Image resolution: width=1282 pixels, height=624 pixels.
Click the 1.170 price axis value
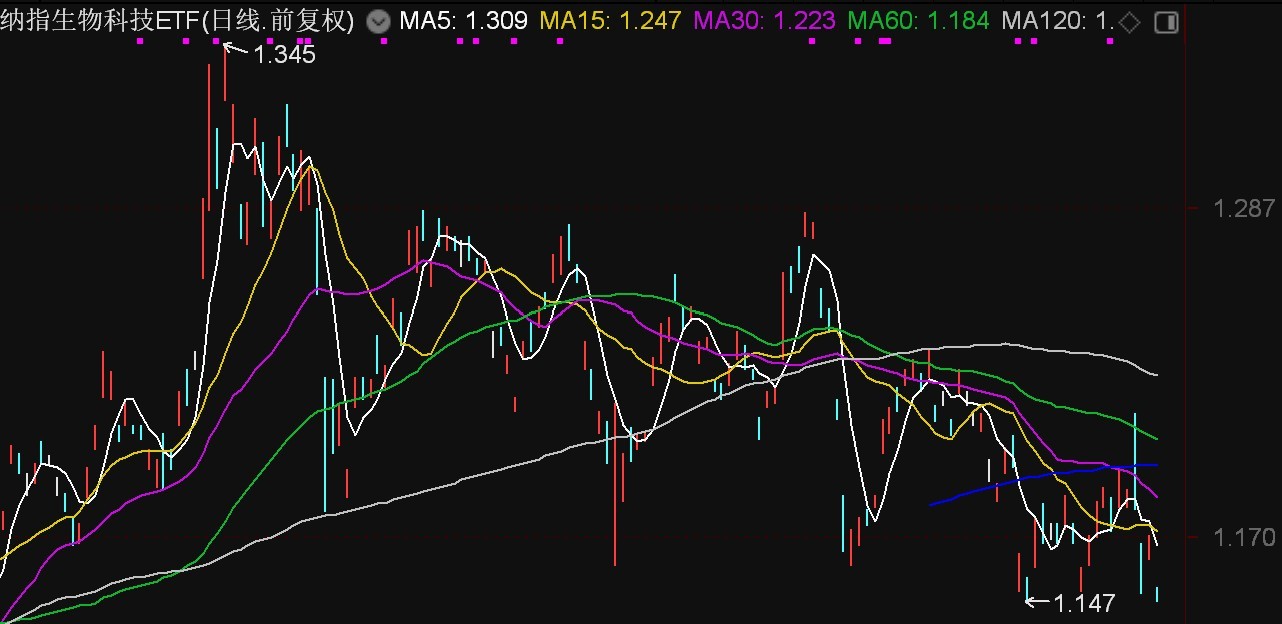click(x=1244, y=538)
